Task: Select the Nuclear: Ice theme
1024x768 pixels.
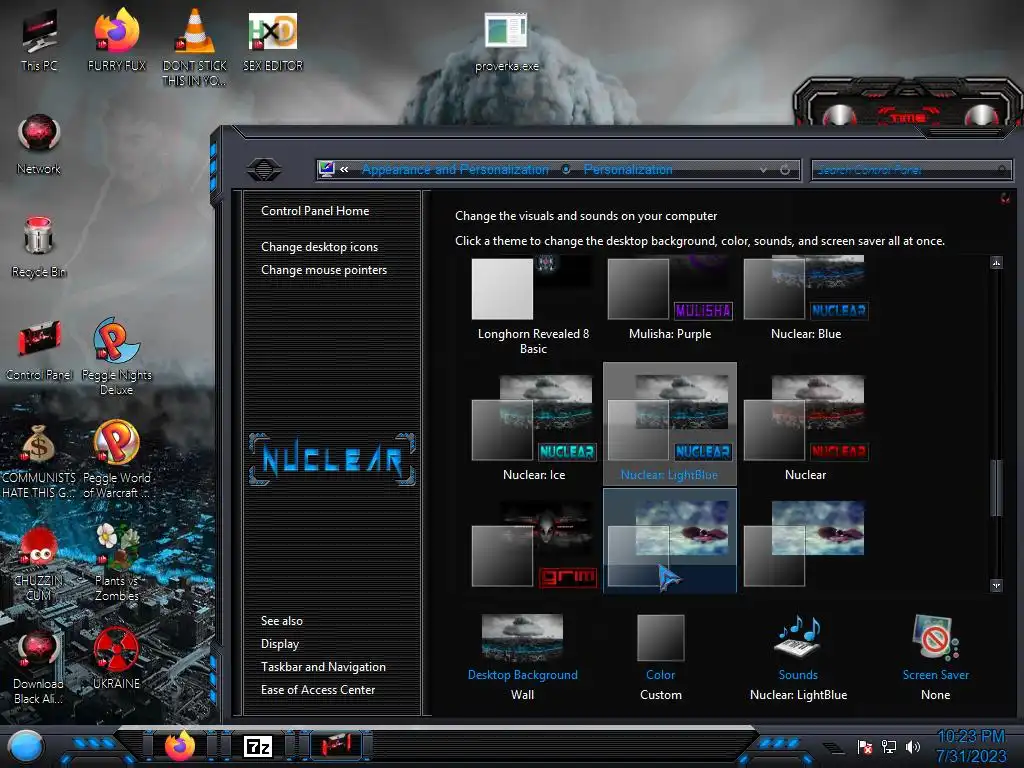Action: (x=534, y=426)
